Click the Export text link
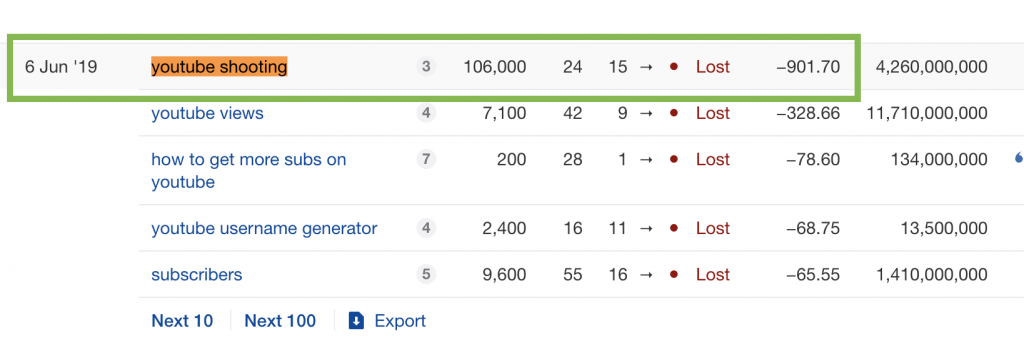This screenshot has height=363, width=1024. (400, 321)
